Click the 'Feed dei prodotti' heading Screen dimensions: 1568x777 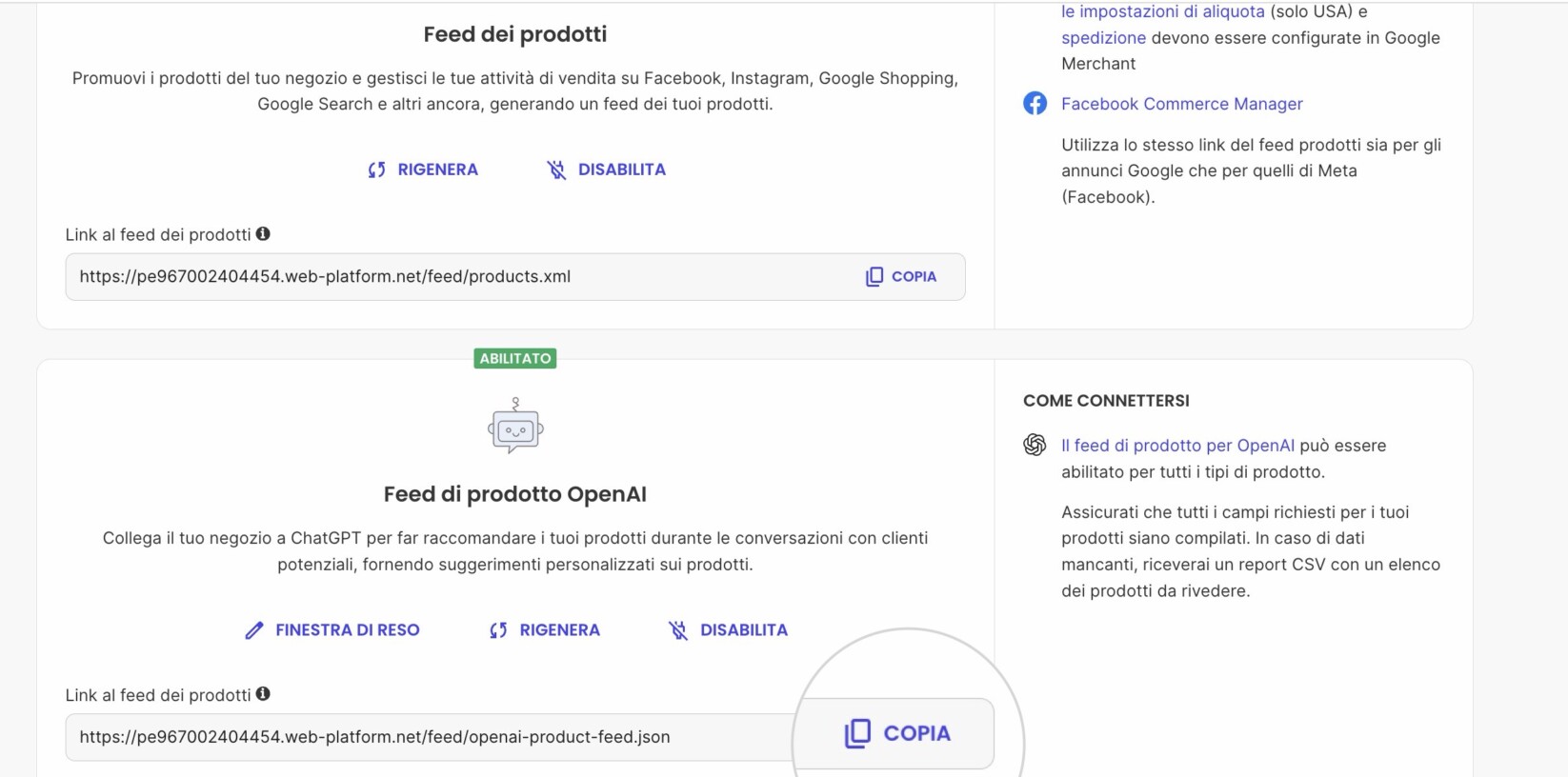[x=515, y=34]
